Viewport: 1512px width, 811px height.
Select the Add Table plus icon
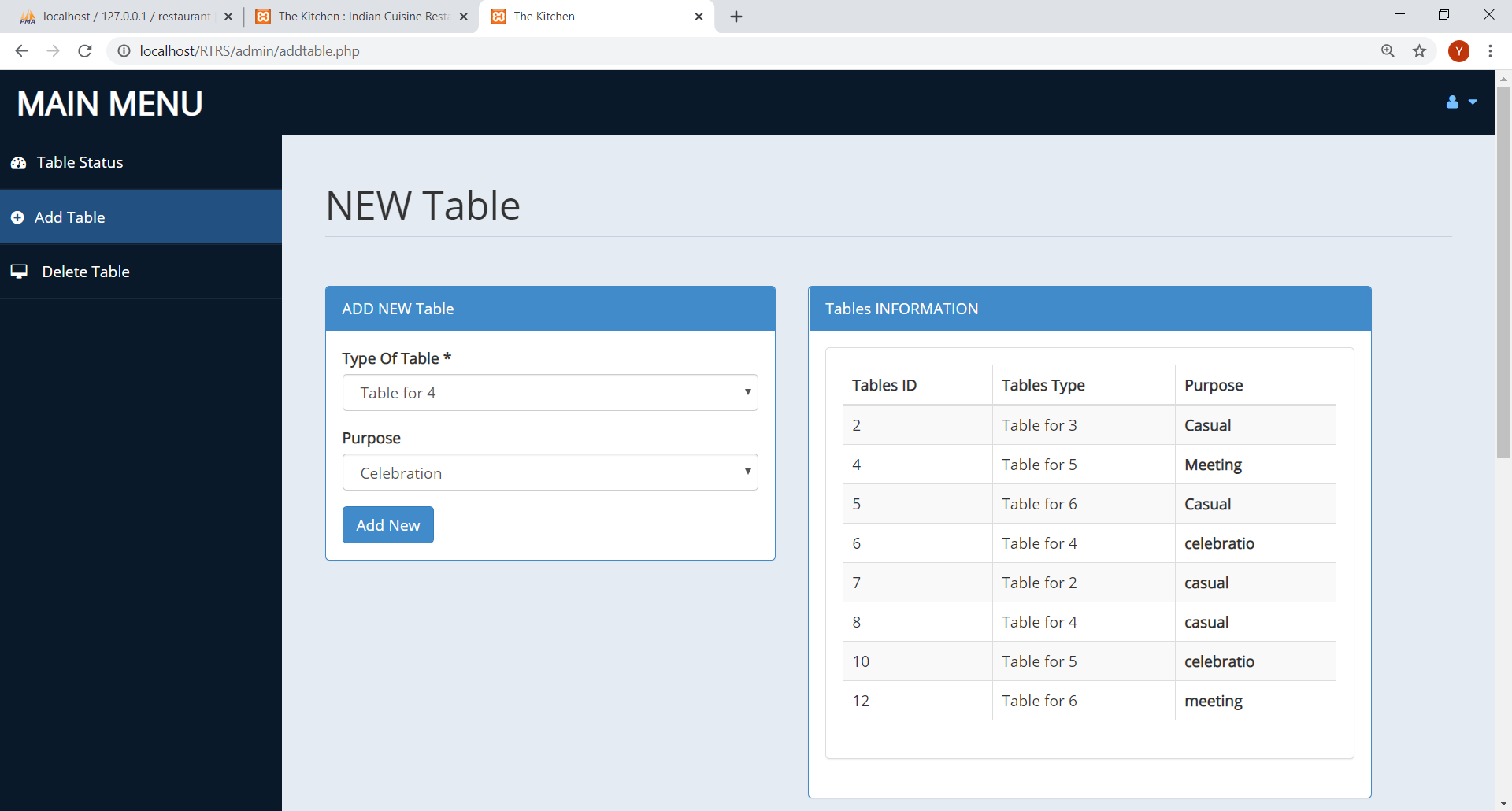[x=18, y=217]
